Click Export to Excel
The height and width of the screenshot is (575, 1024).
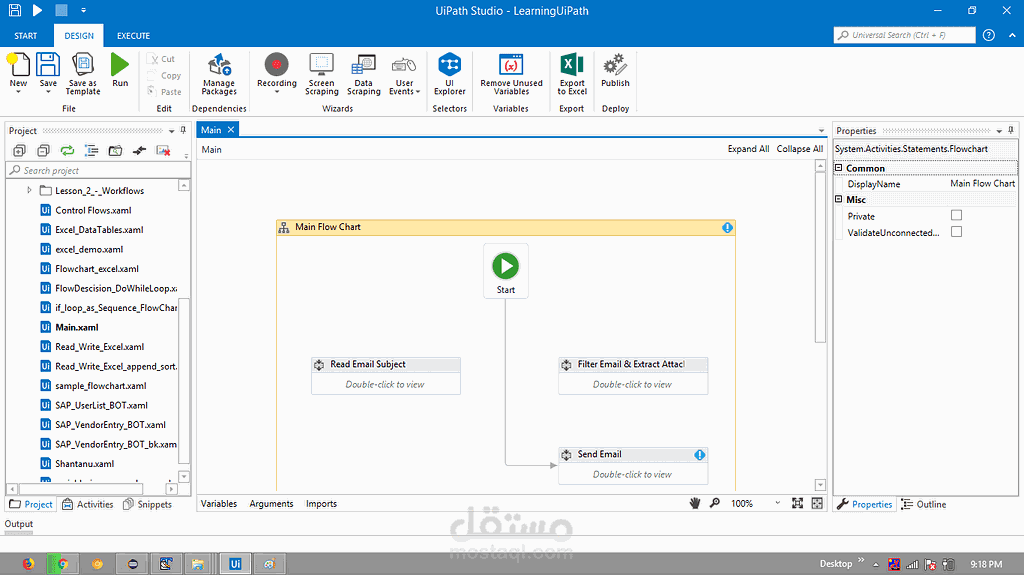[x=572, y=74]
